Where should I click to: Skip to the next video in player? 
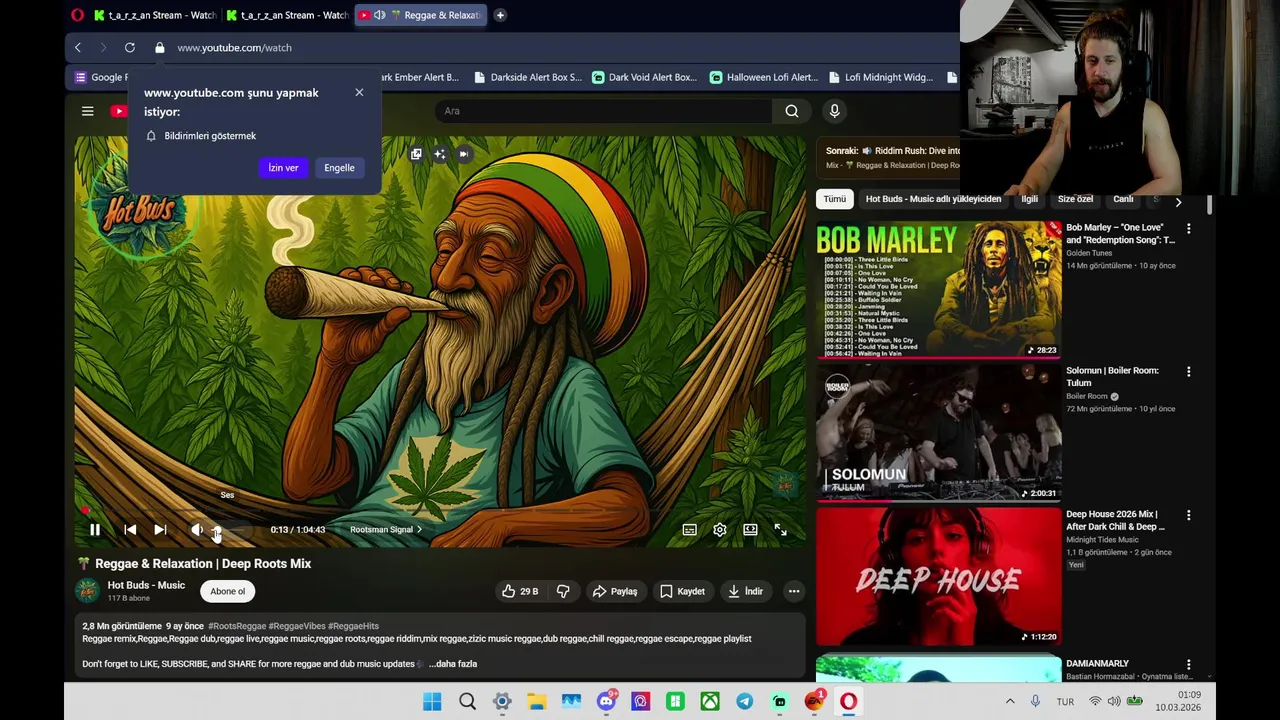click(160, 530)
